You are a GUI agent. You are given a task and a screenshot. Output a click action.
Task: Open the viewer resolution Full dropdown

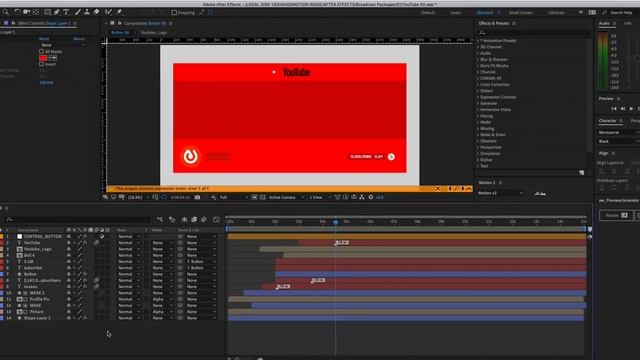pos(233,197)
